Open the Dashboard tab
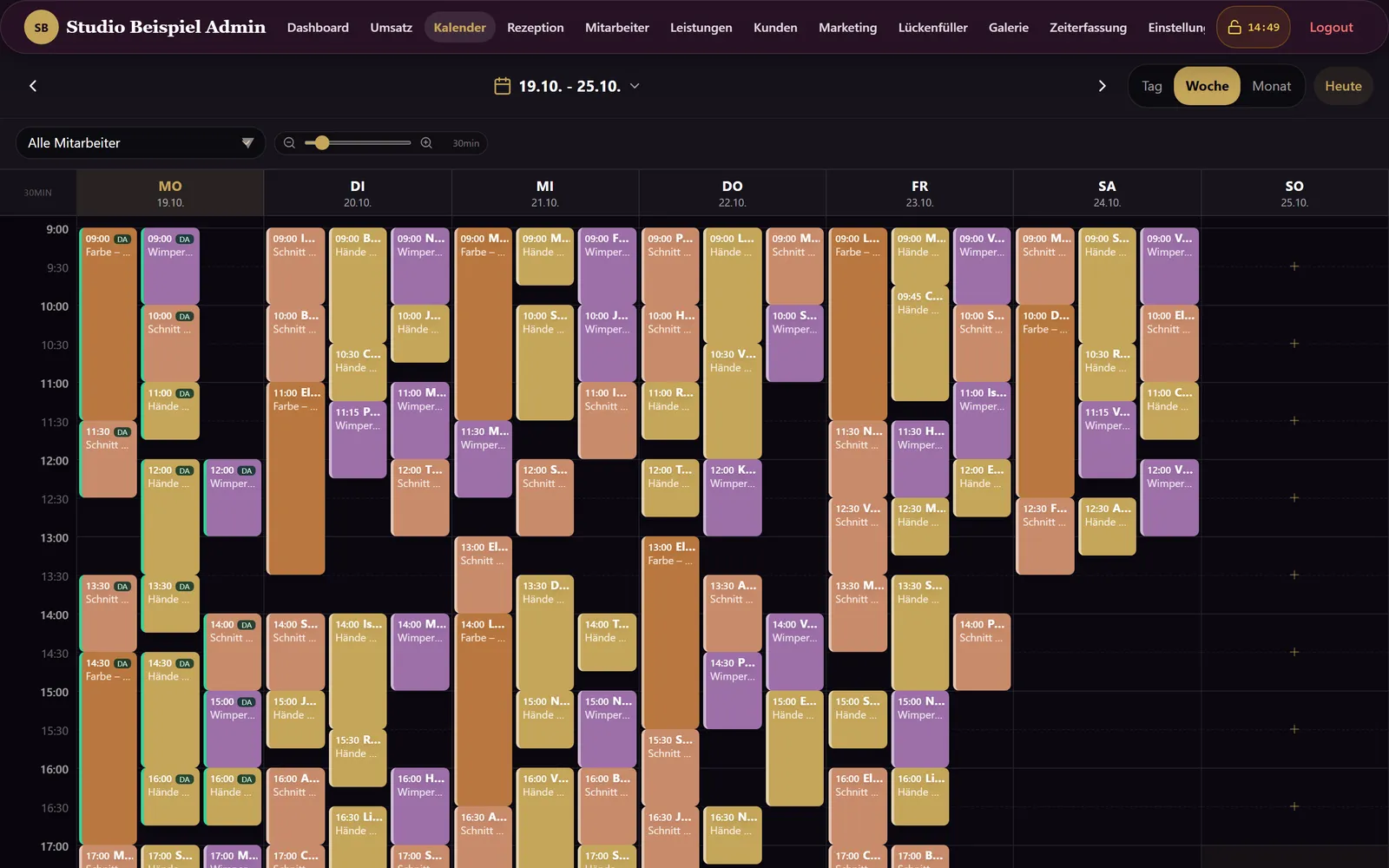This screenshot has height=868, width=1389. (x=318, y=28)
